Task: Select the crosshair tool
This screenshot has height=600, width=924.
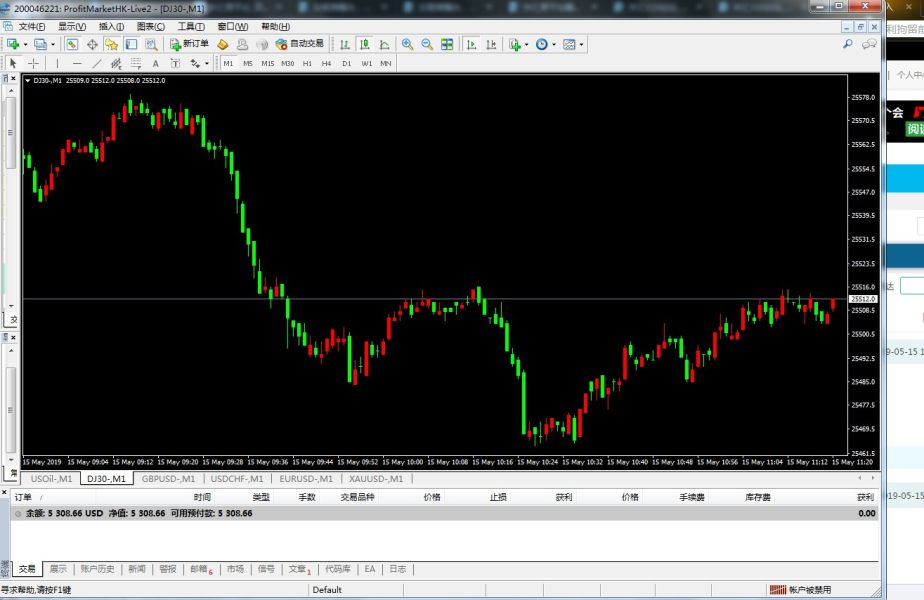Action: pos(33,63)
